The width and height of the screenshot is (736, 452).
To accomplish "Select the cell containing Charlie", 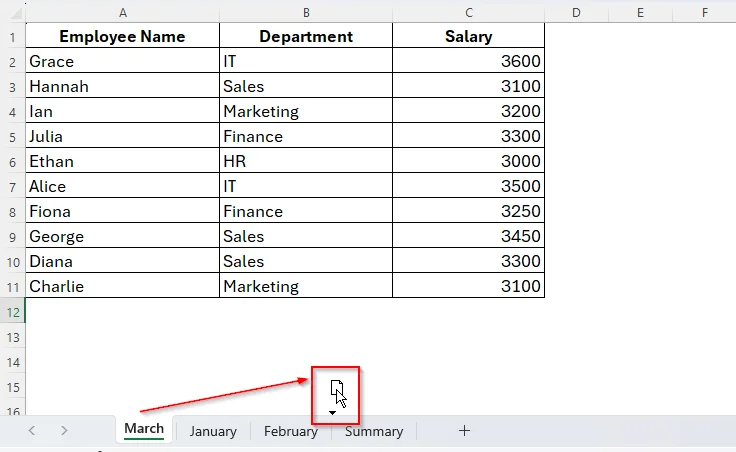I will point(123,286).
